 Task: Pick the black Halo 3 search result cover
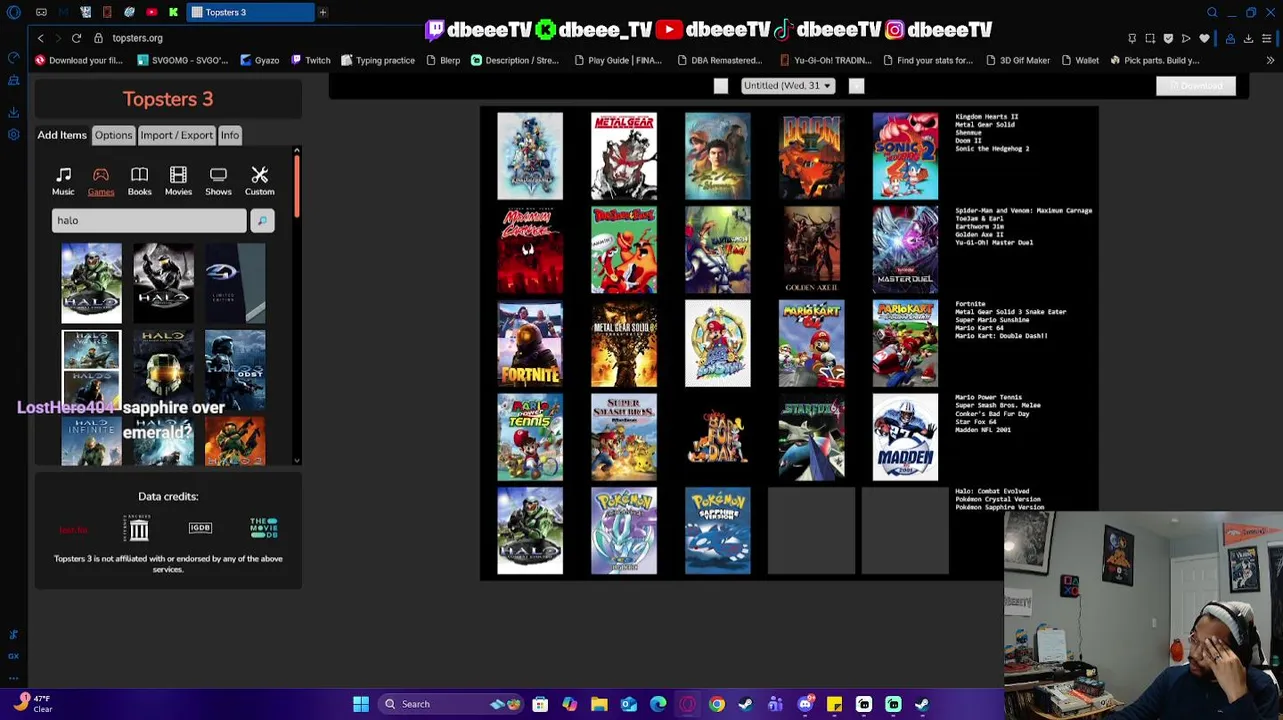pyautogui.click(x=163, y=284)
